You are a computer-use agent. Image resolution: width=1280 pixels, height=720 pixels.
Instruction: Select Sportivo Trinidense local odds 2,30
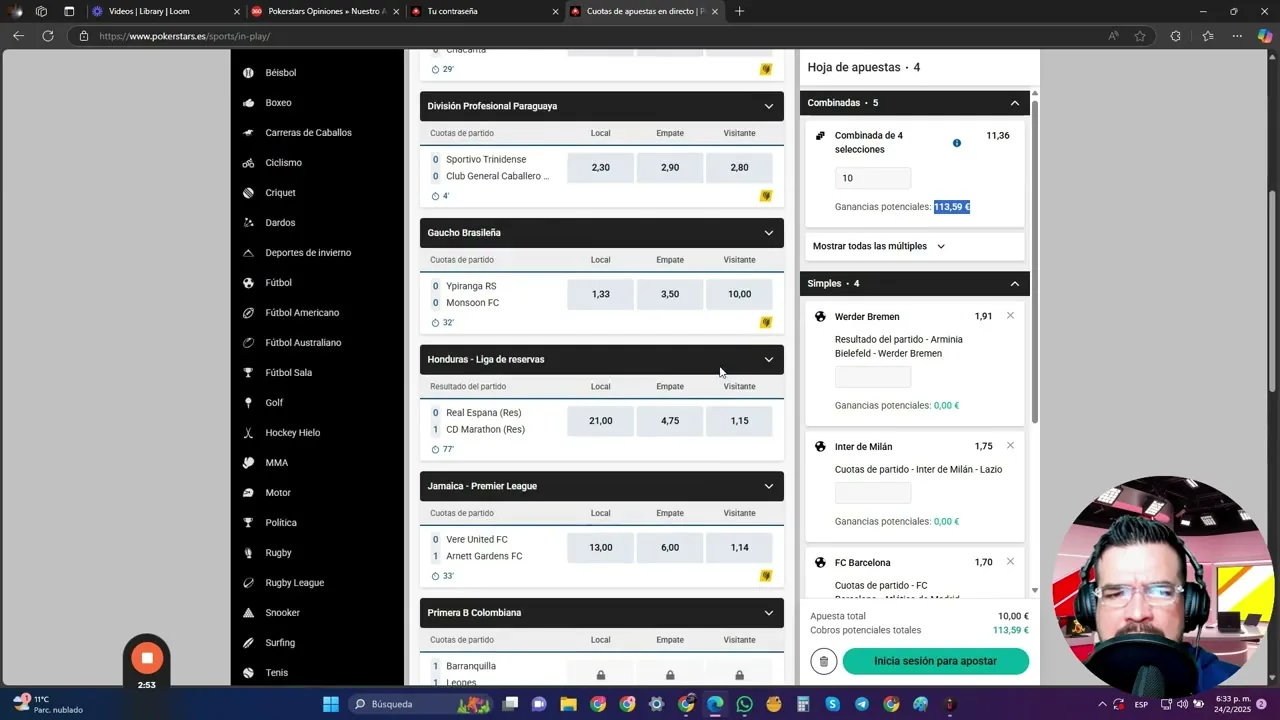pos(600,168)
